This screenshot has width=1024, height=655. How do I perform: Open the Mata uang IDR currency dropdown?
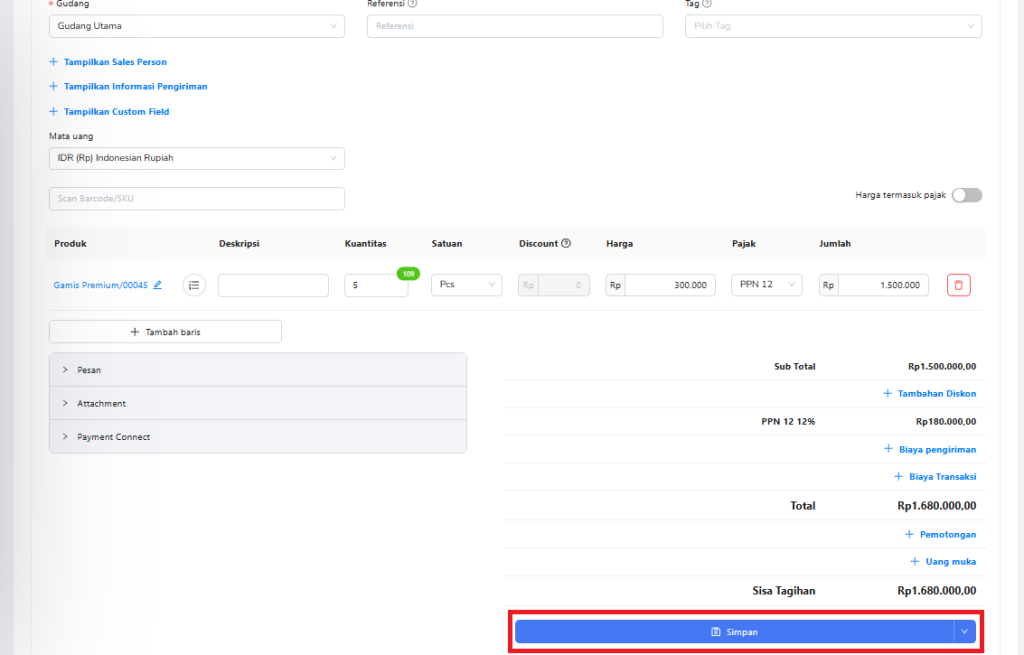pyautogui.click(x=197, y=158)
